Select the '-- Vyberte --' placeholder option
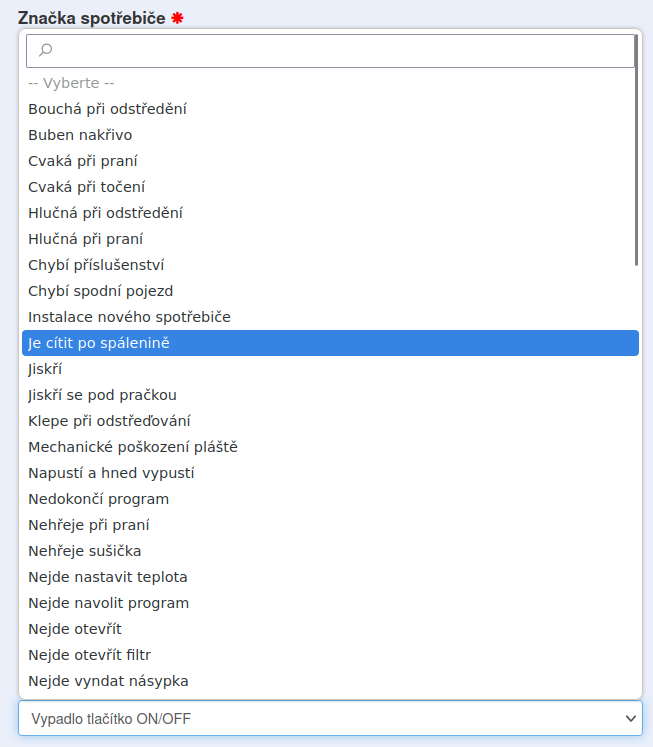This screenshot has height=747, width=653. (x=71, y=83)
